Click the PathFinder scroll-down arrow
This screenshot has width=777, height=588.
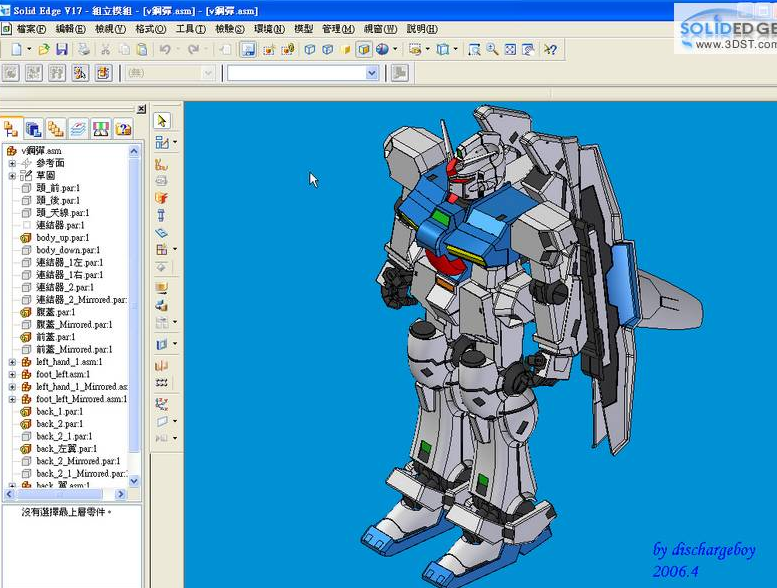tap(134, 480)
